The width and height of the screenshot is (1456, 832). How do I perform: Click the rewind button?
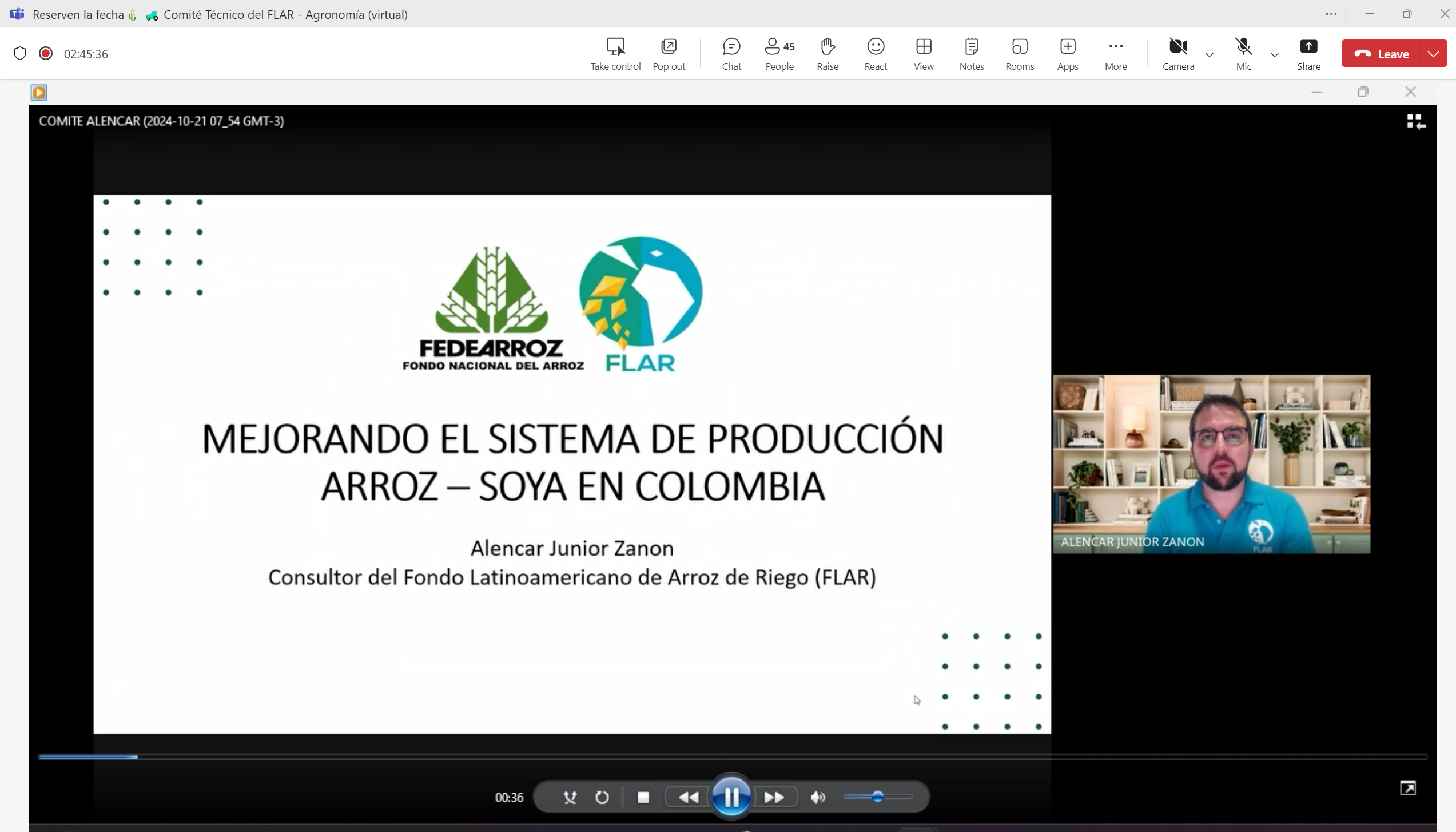point(689,797)
